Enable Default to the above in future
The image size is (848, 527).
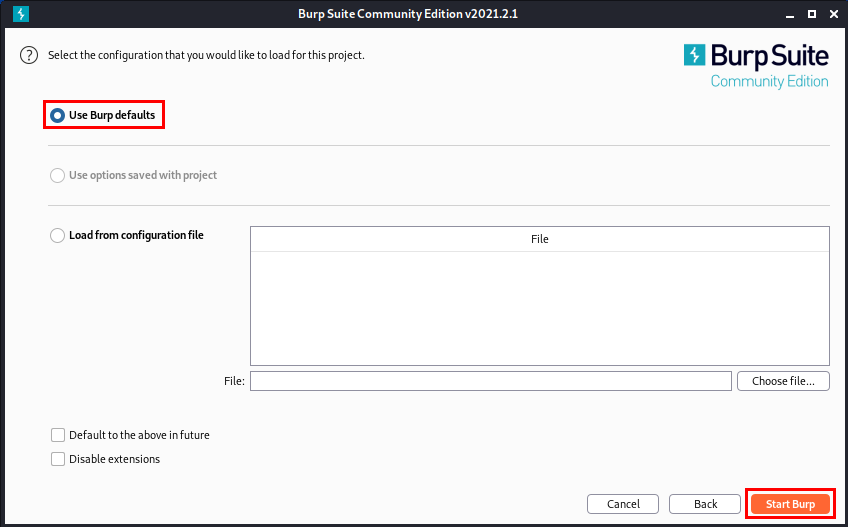point(58,435)
